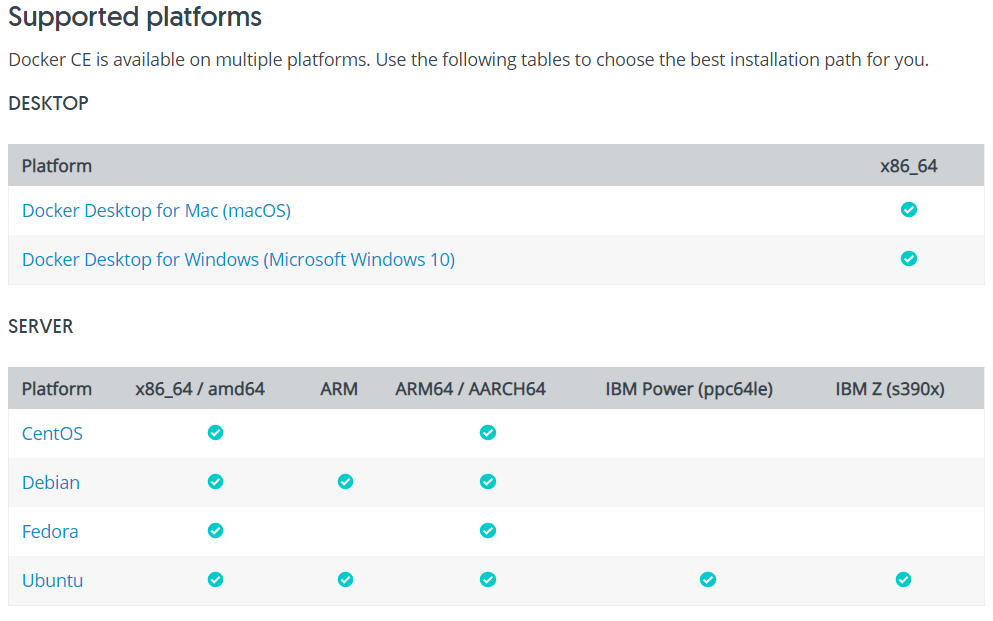The image size is (993, 621).
Task: Click Ubuntu ARM checkmark icon
Action: 345,580
